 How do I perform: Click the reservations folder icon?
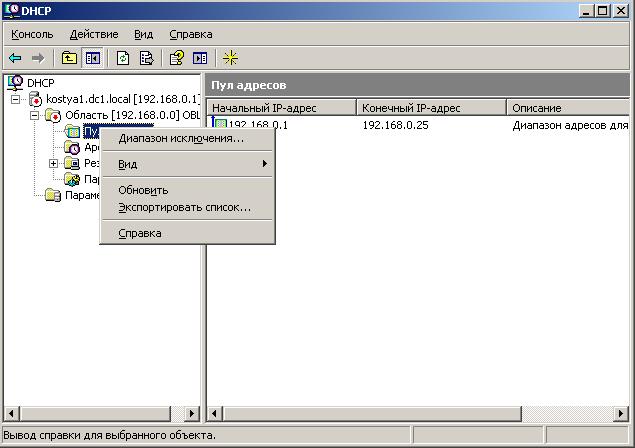(x=72, y=163)
